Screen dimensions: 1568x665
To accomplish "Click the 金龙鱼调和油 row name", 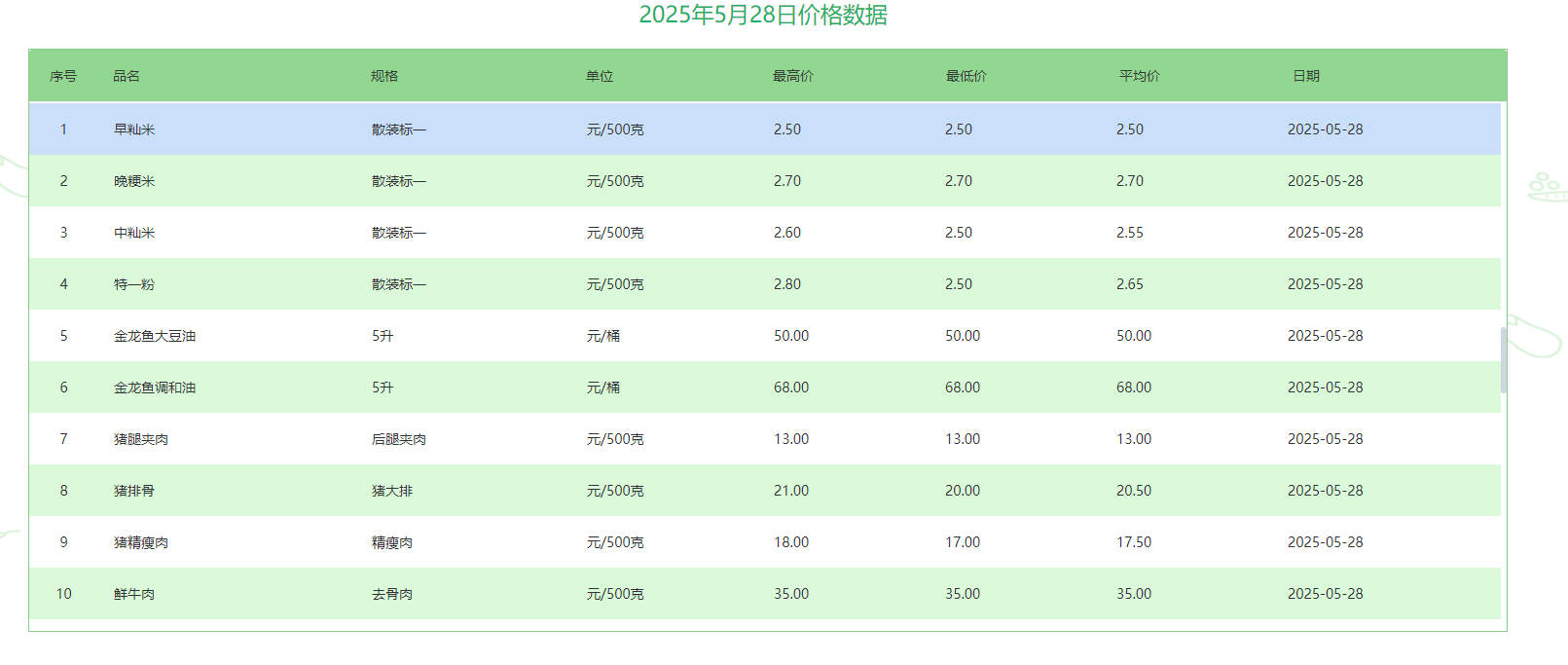I will coord(155,388).
